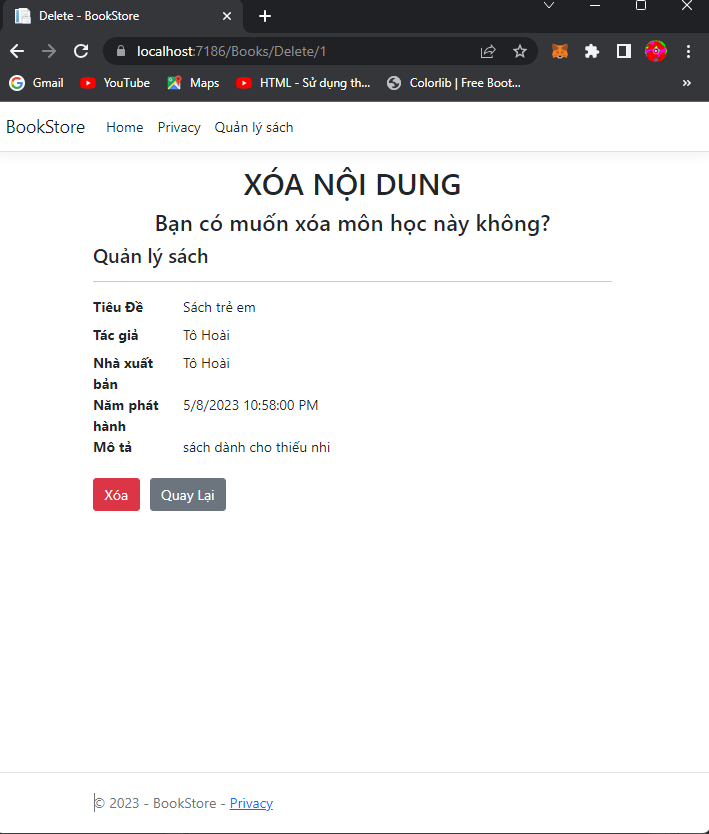Click the share page icon
The height and width of the screenshot is (834, 709).
[x=488, y=51]
